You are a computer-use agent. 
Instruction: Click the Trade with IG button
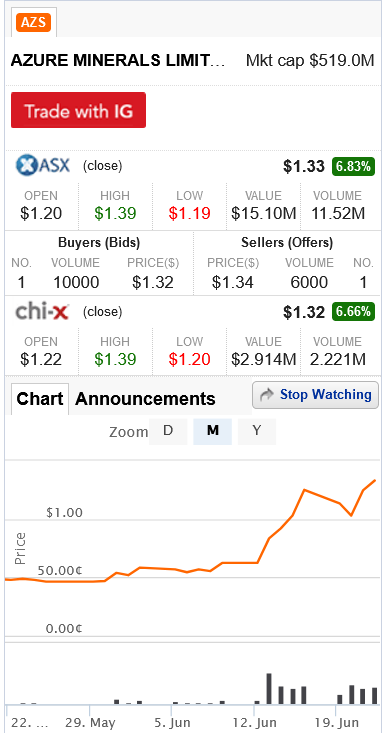coord(78,110)
